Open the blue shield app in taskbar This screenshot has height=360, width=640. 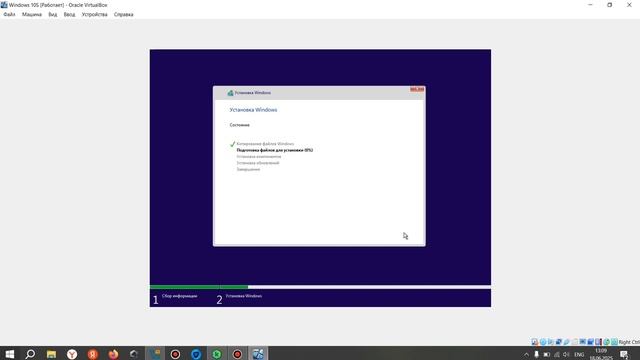pyautogui.click(x=196, y=354)
